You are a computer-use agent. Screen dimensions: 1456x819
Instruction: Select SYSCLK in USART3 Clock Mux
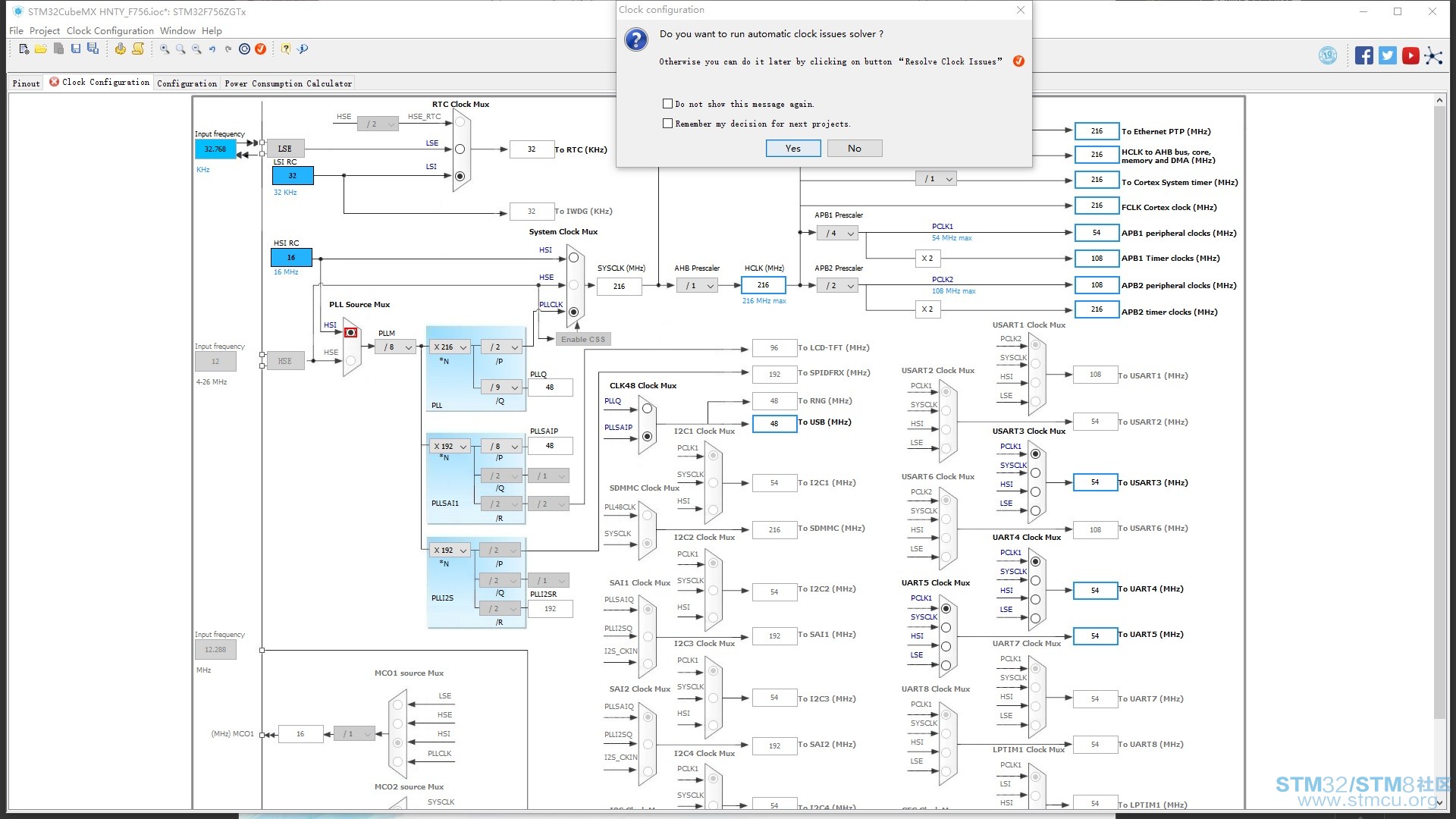coord(1035,473)
